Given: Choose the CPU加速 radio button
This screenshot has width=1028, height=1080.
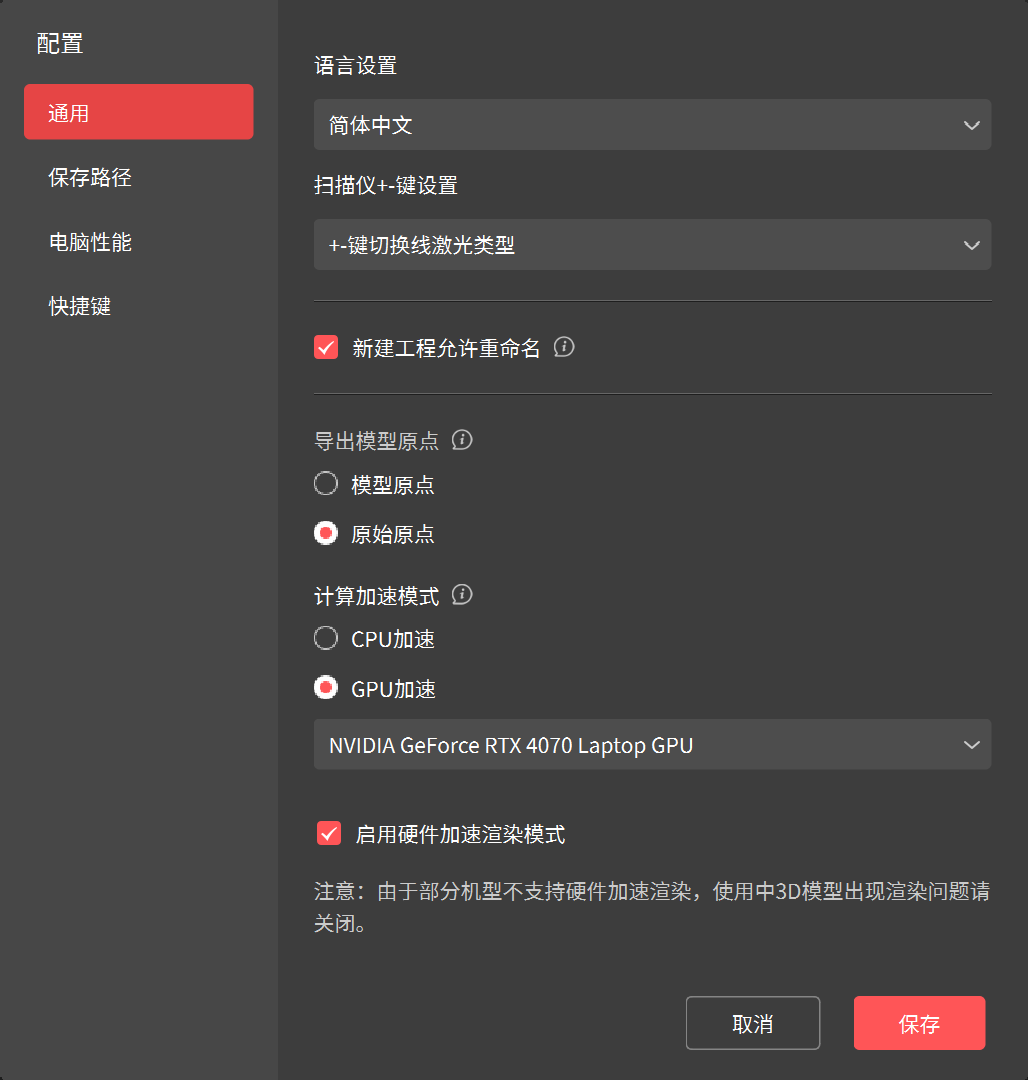Looking at the screenshot, I should coord(326,638).
